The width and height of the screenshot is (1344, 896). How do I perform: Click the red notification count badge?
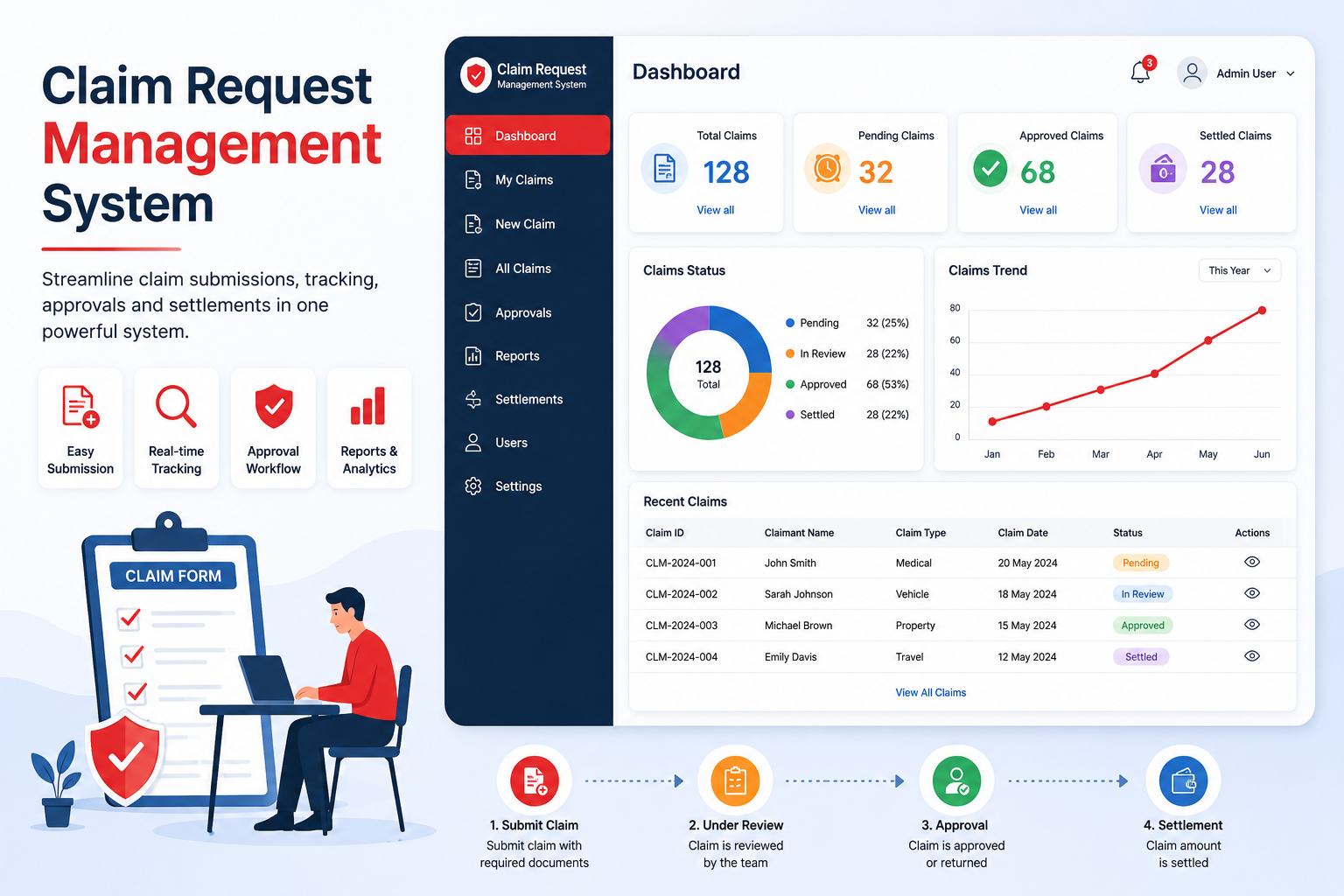pyautogui.click(x=1150, y=63)
